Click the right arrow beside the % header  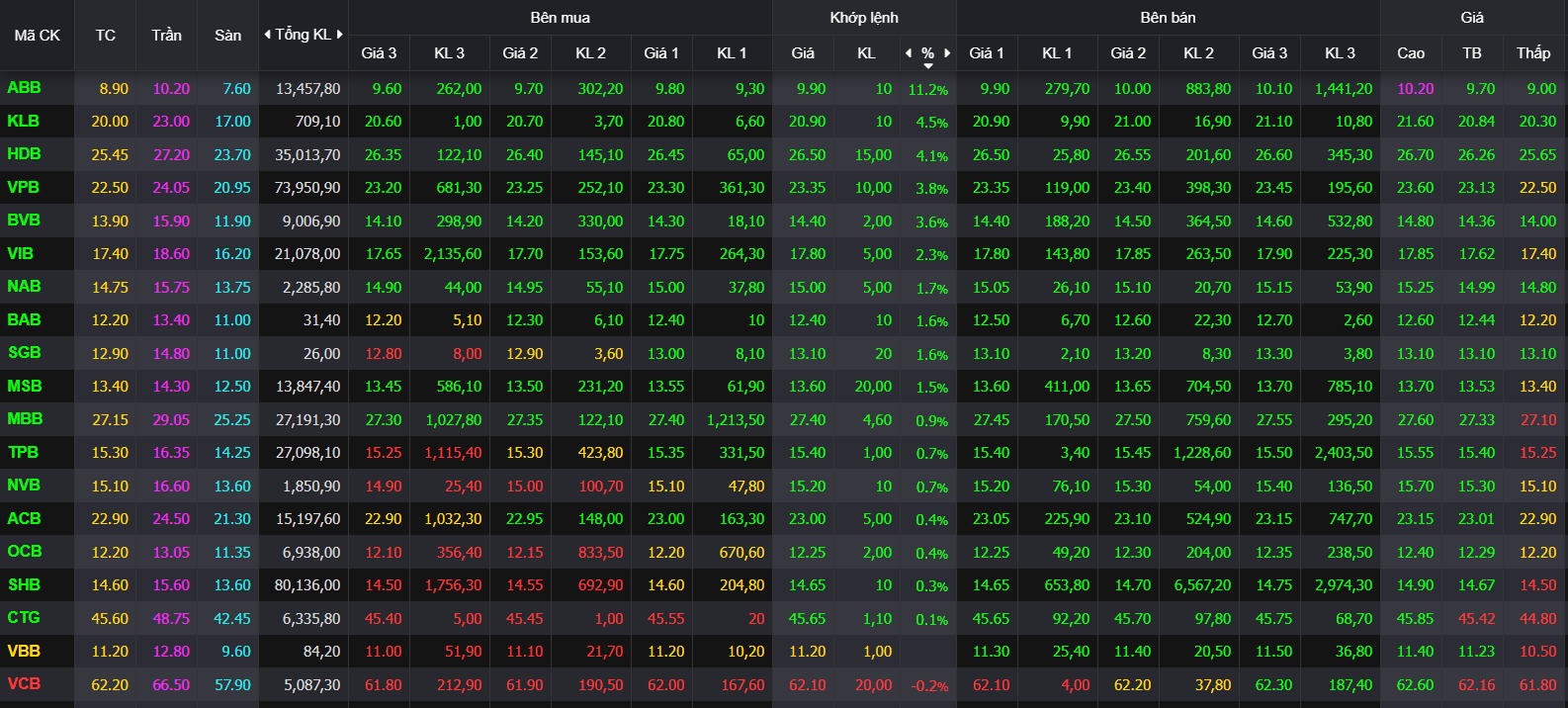point(947,53)
